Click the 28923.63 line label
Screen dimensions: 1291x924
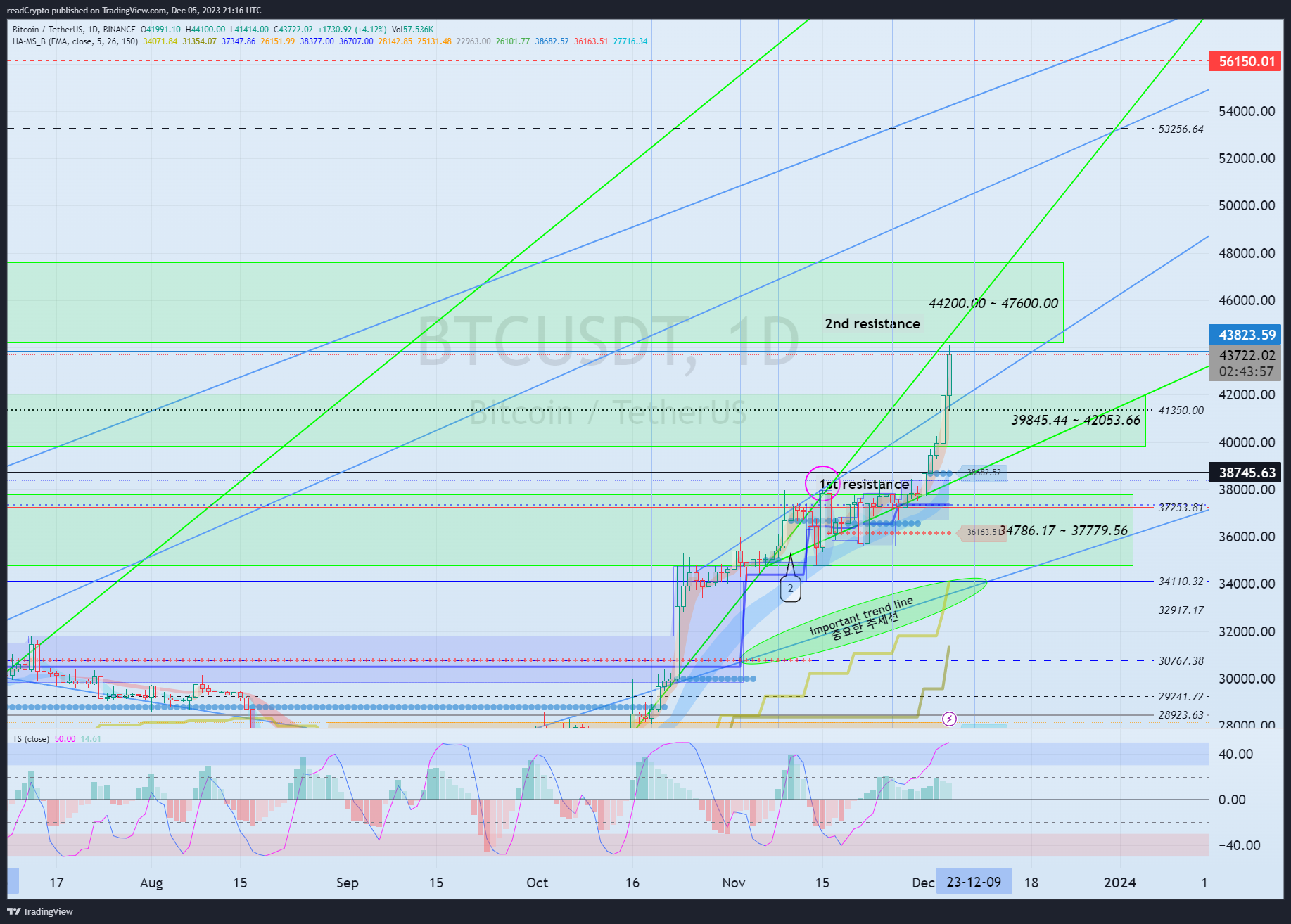tap(1181, 715)
